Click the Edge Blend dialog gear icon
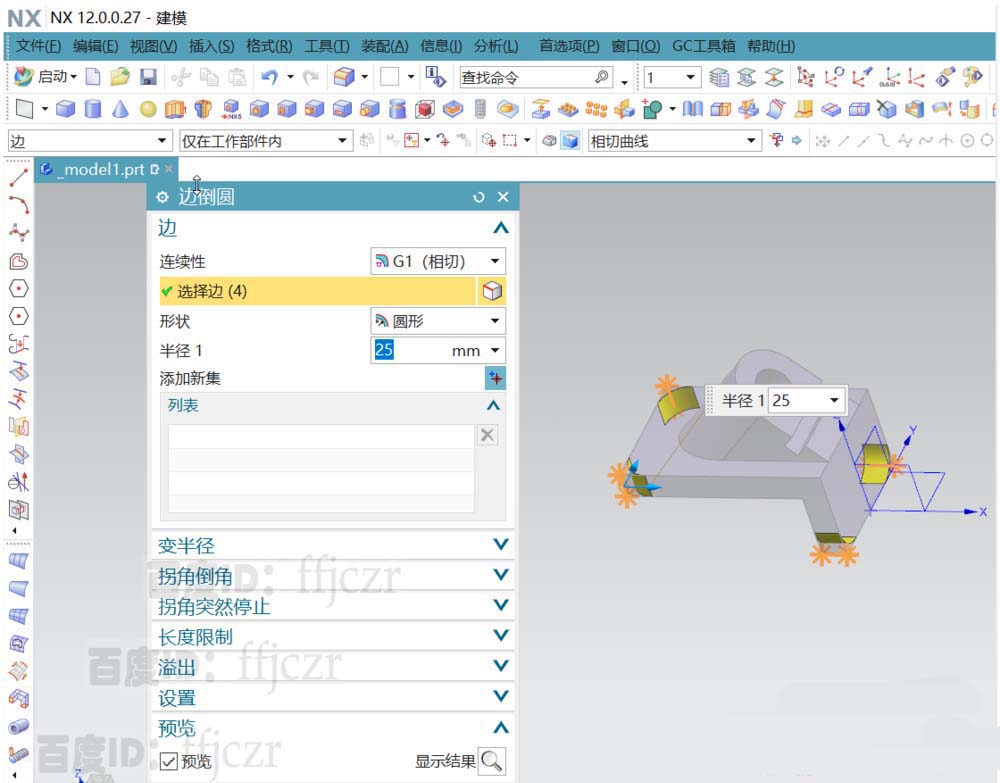Screen dimensions: 1000x783 (163, 197)
